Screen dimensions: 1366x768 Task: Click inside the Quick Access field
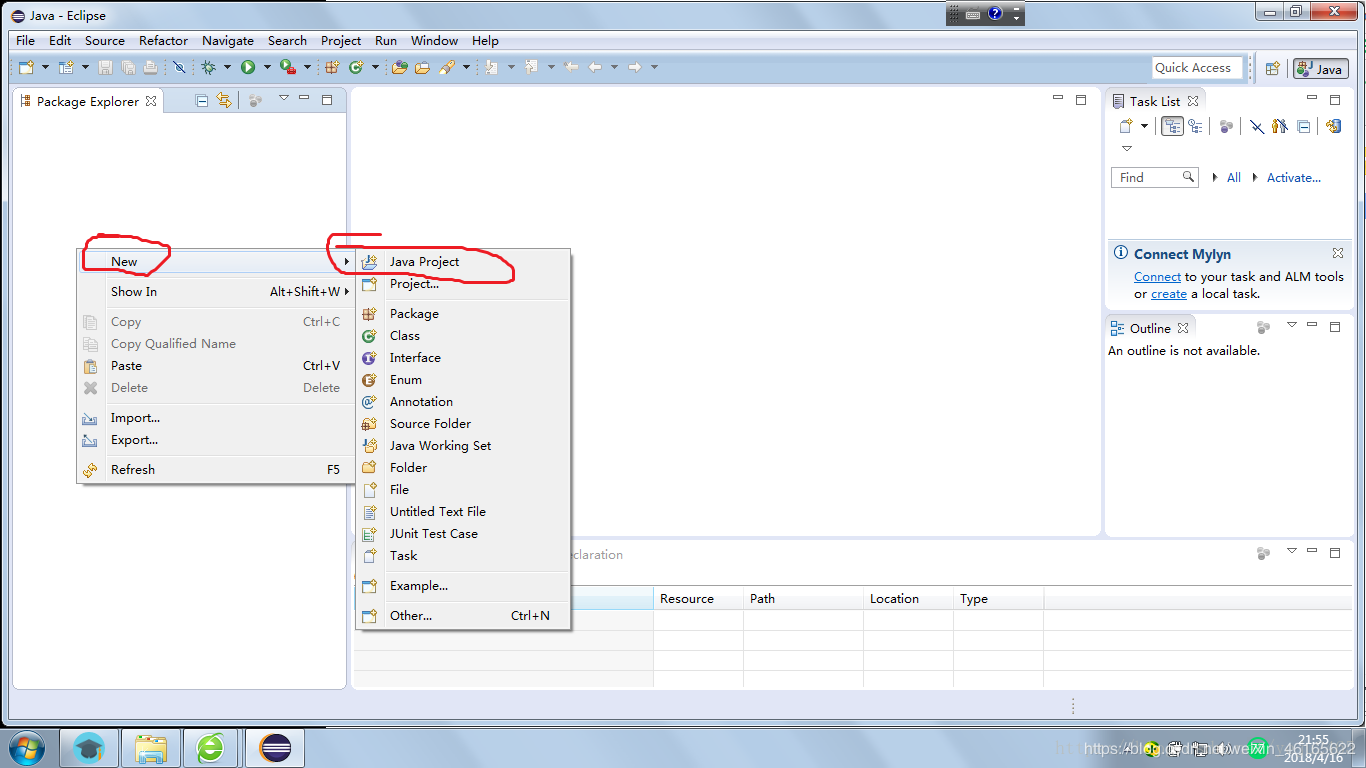click(x=1197, y=67)
